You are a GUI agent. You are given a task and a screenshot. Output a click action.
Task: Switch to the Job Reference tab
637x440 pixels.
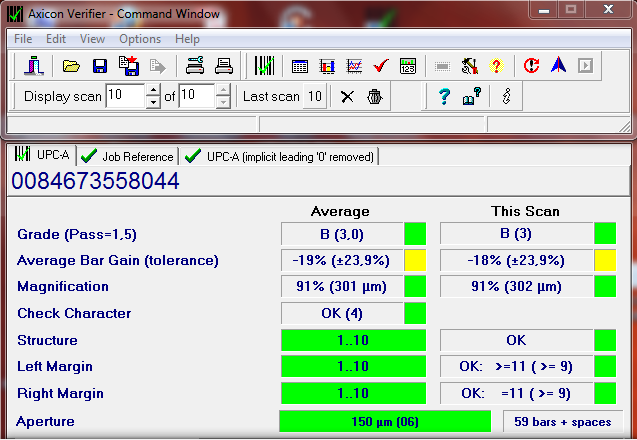click(x=128, y=156)
